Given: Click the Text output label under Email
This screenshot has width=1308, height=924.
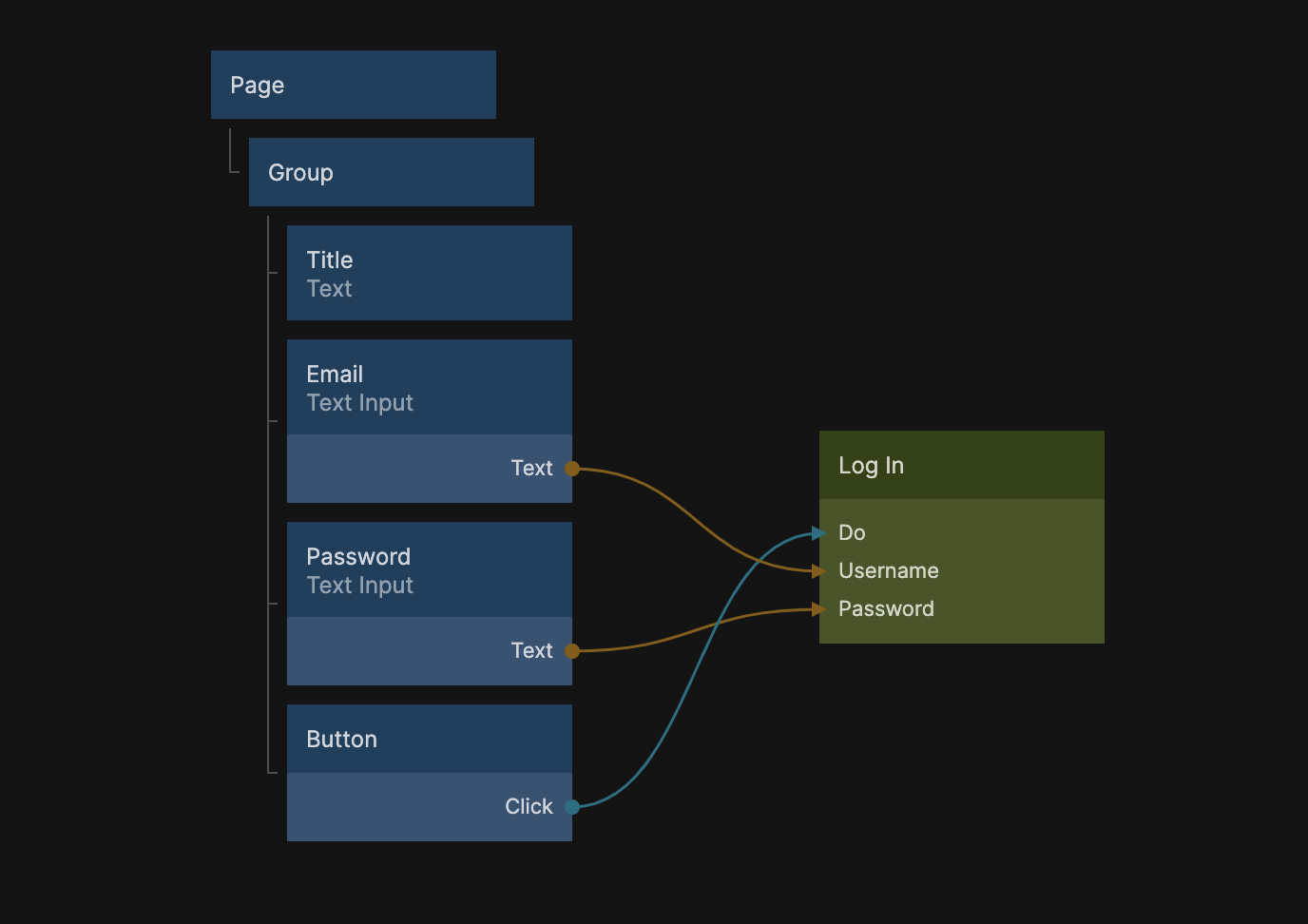Looking at the screenshot, I should tap(531, 468).
